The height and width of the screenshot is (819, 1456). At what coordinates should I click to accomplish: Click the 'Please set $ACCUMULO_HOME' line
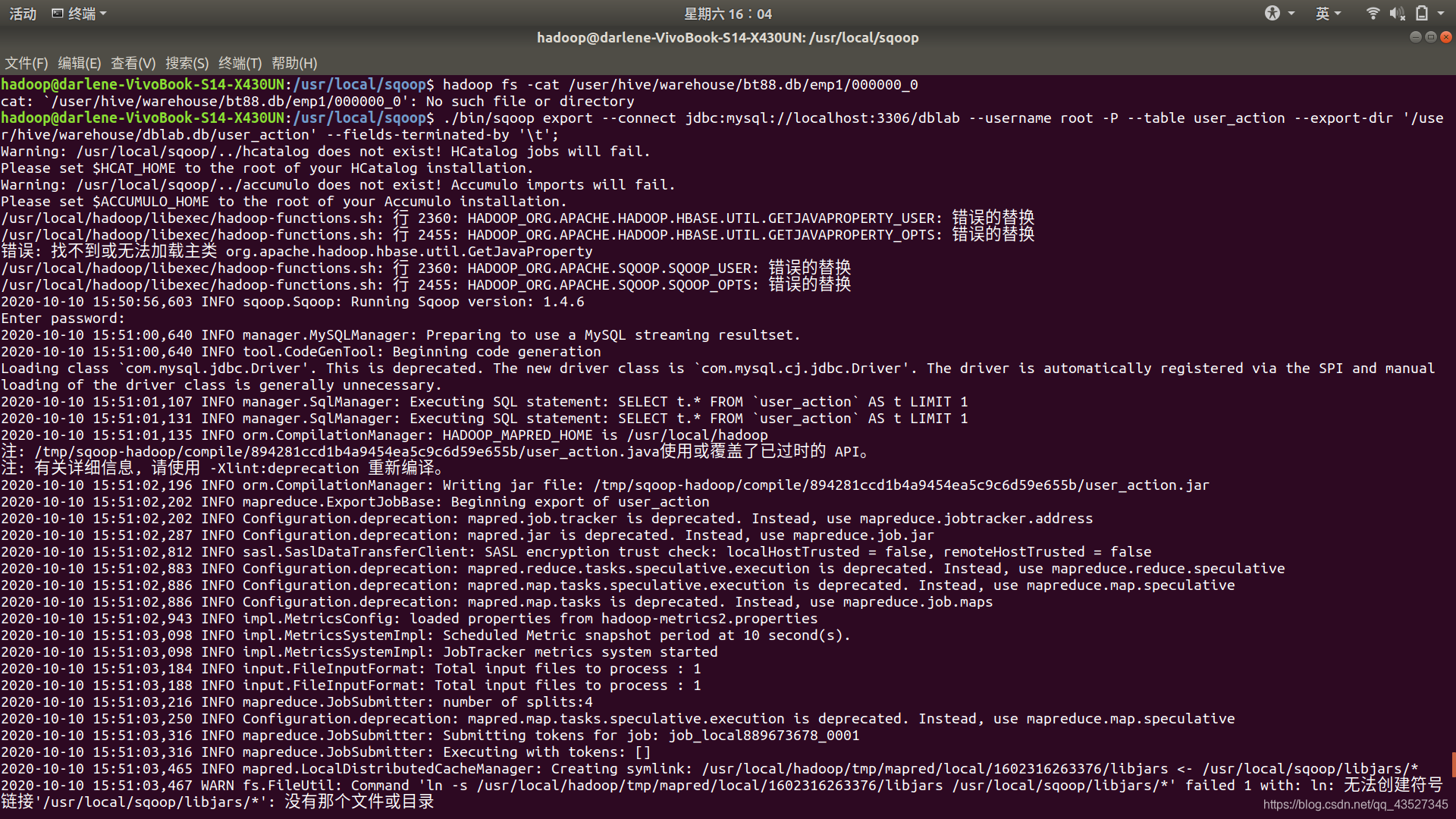point(284,201)
